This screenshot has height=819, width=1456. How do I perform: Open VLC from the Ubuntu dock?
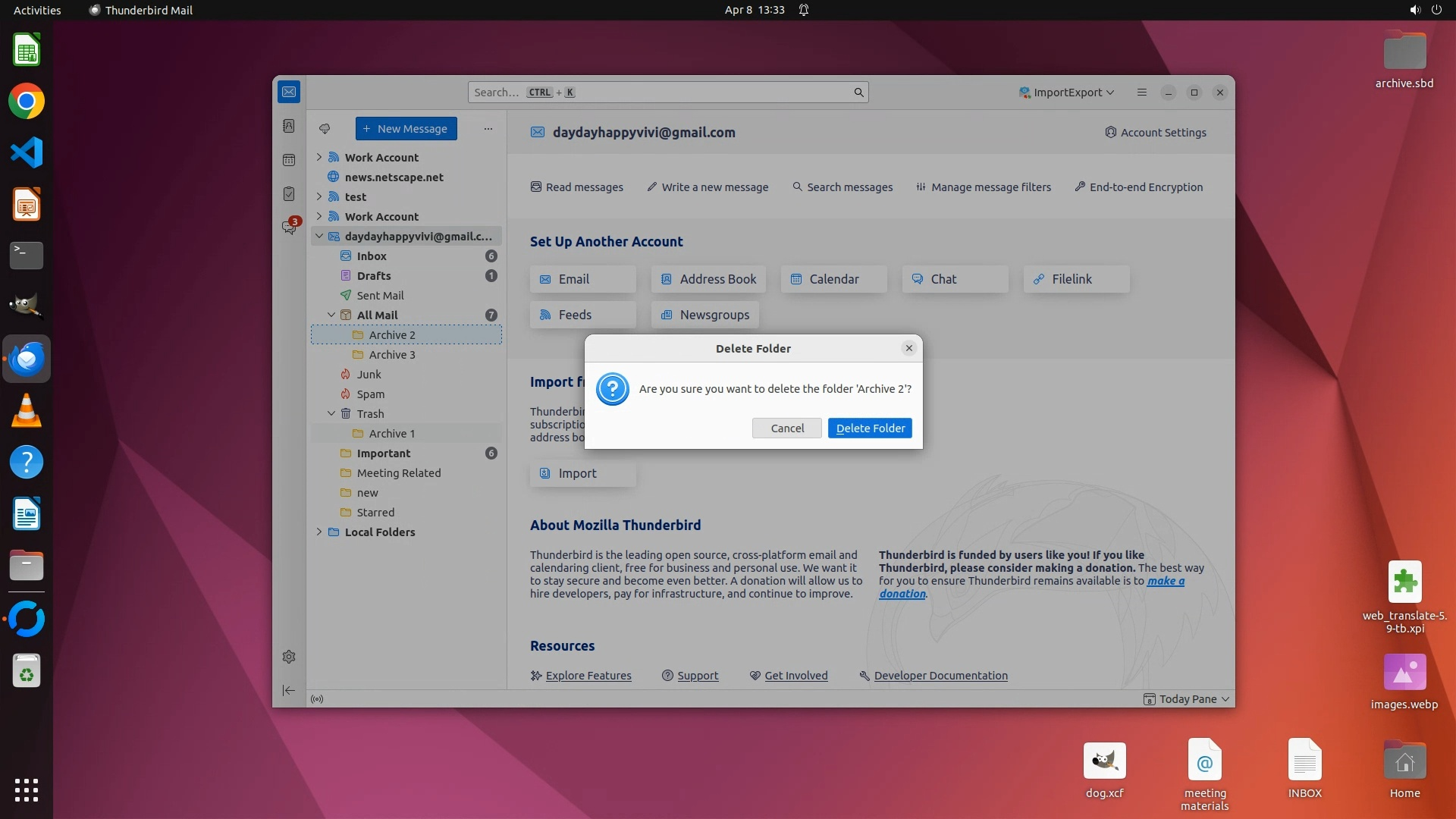click(27, 411)
